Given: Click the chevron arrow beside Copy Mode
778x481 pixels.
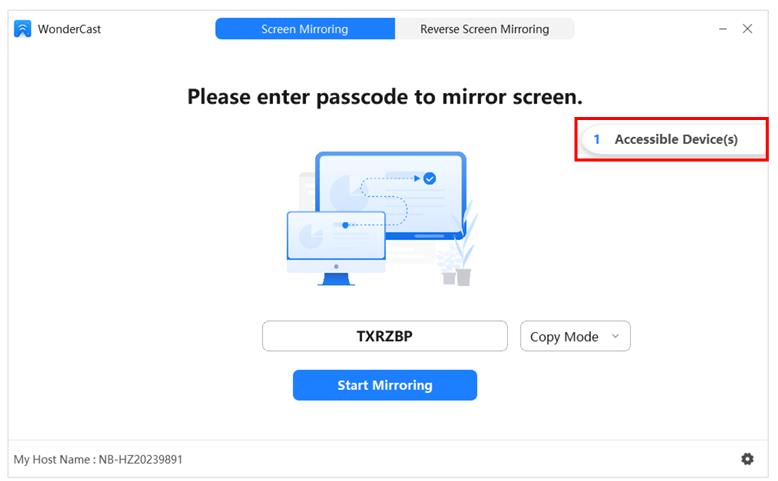Looking at the screenshot, I should point(615,336).
